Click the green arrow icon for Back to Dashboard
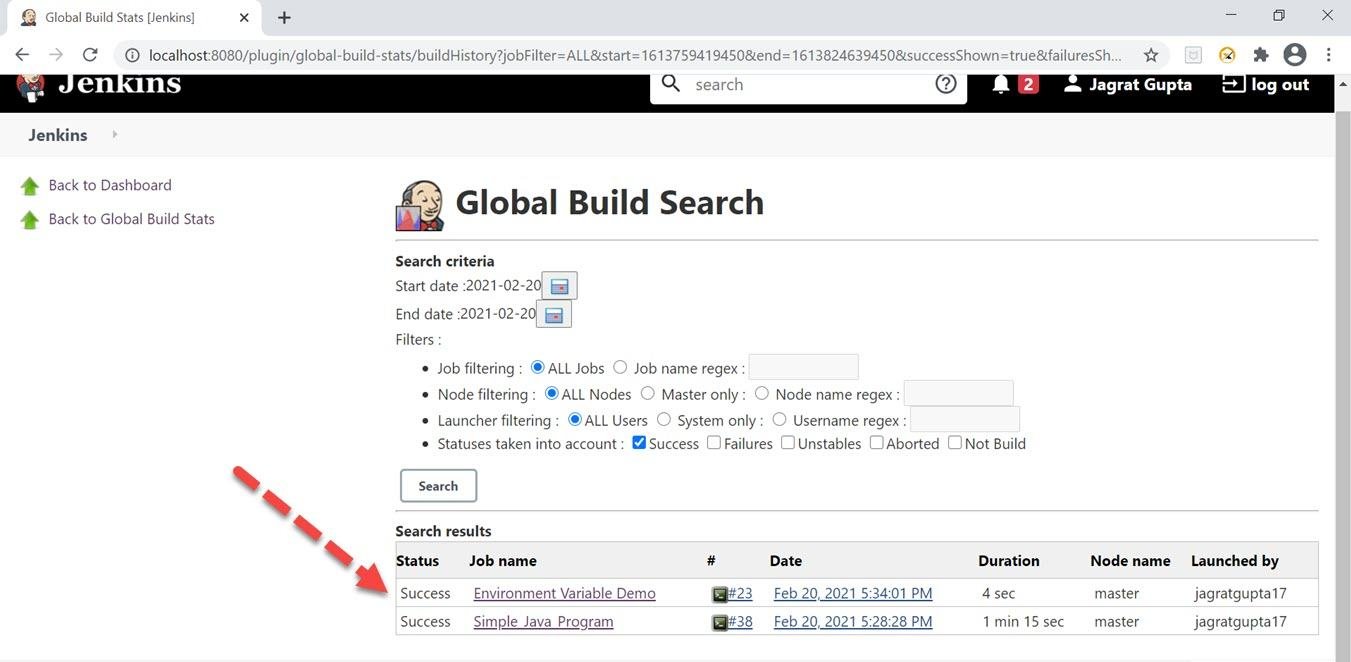Viewport: 1351px width, 662px height. 30,186
